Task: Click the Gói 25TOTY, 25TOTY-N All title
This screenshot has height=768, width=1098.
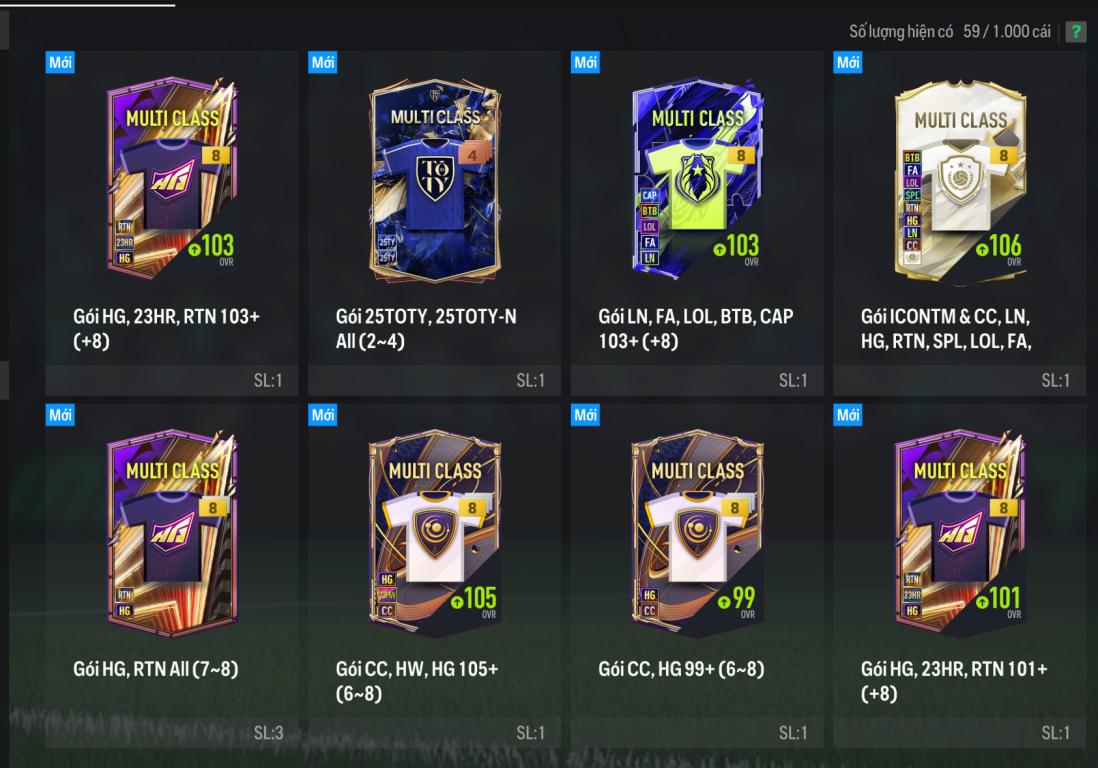Action: point(426,328)
